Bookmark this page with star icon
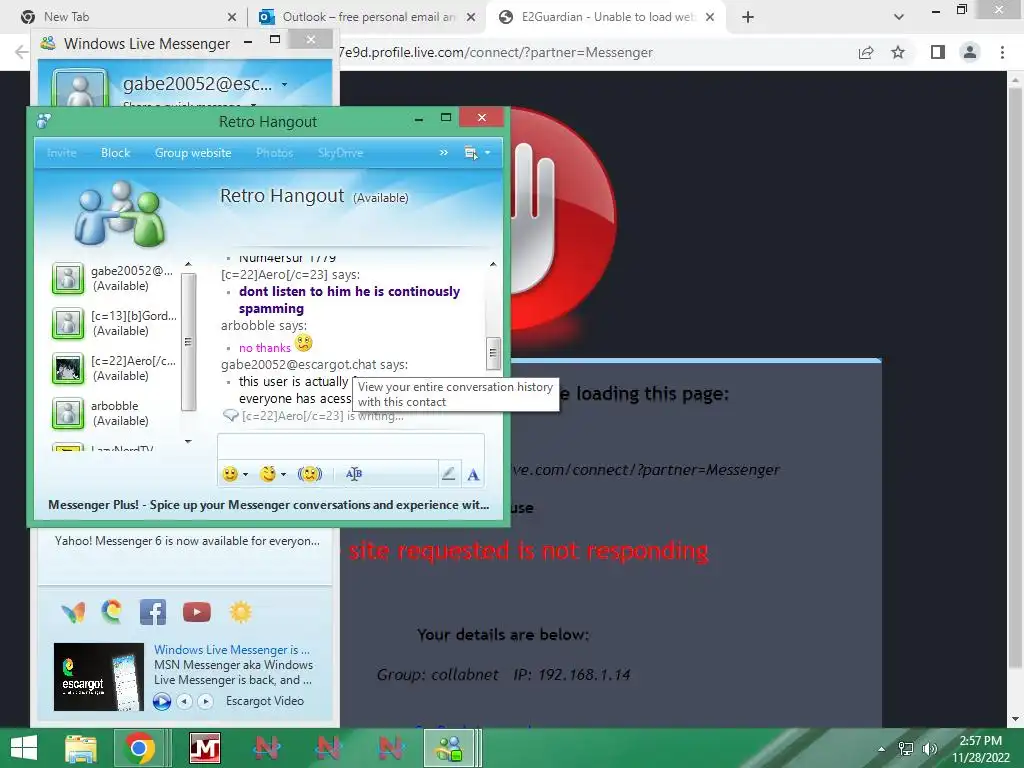The image size is (1024, 768). coord(898,52)
